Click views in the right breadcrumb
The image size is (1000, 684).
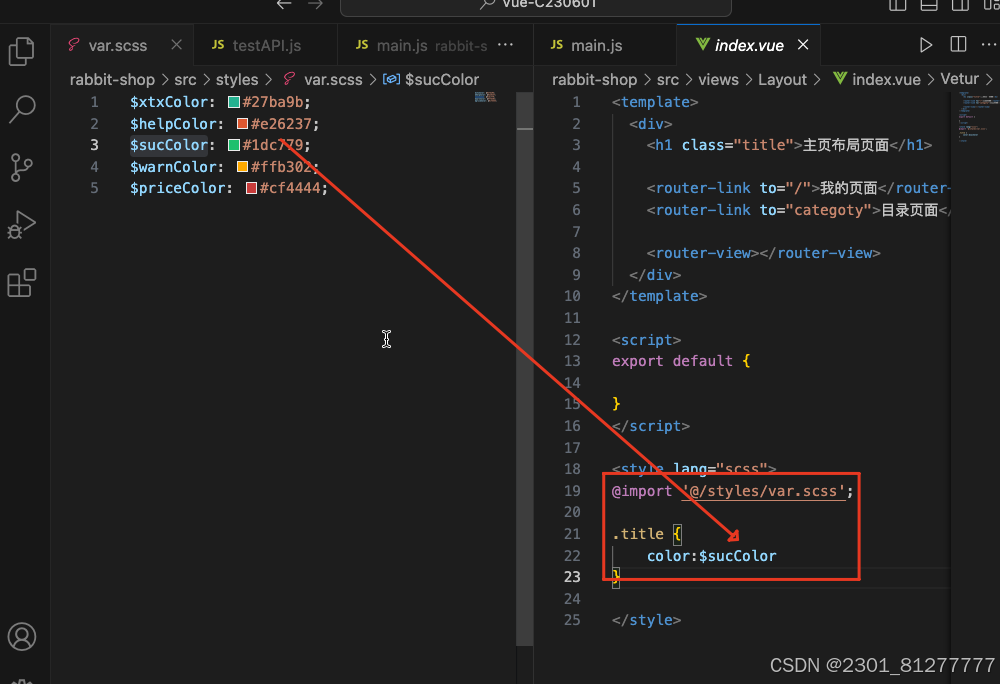point(718,80)
